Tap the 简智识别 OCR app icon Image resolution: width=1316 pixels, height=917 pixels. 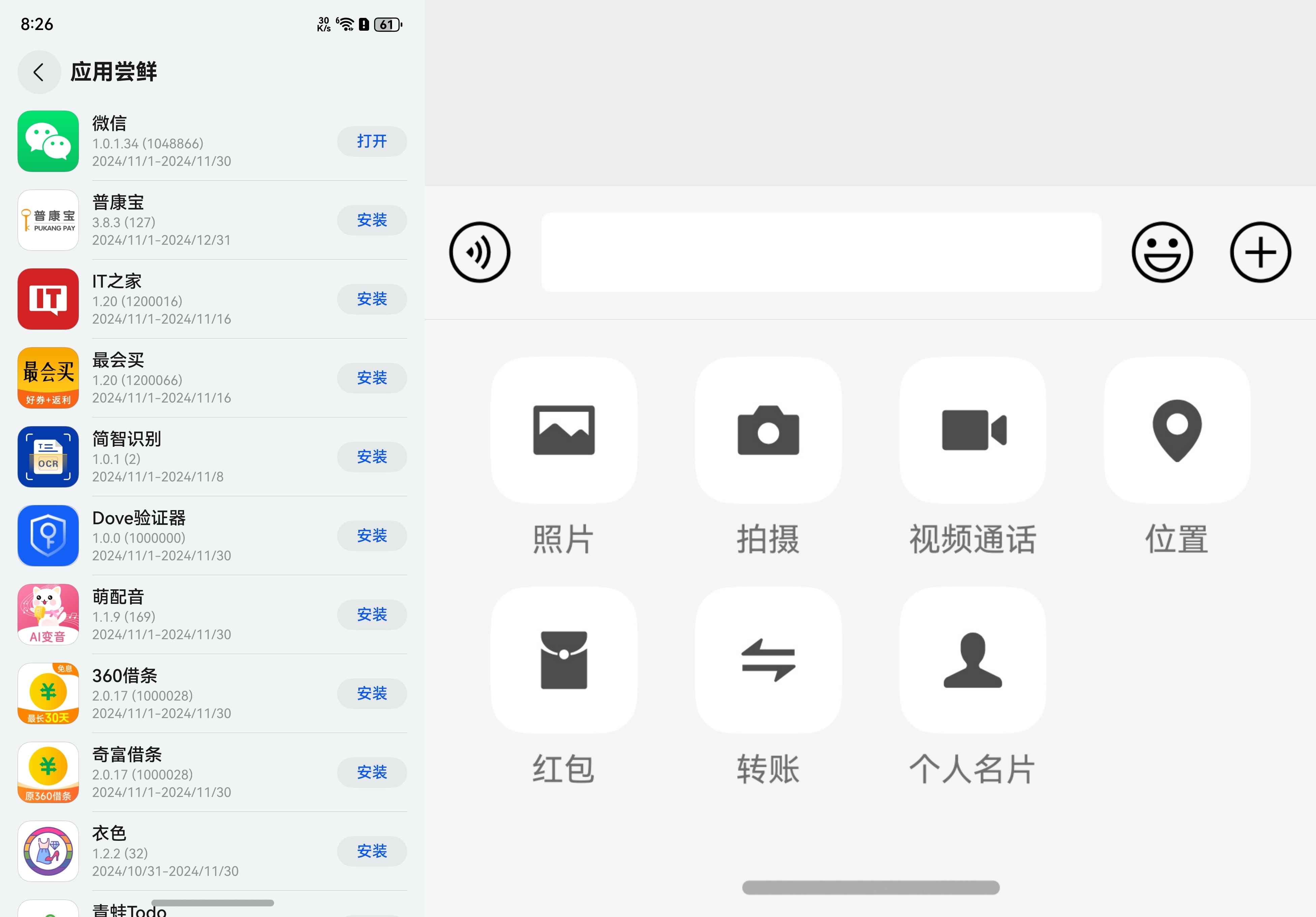[x=48, y=457]
